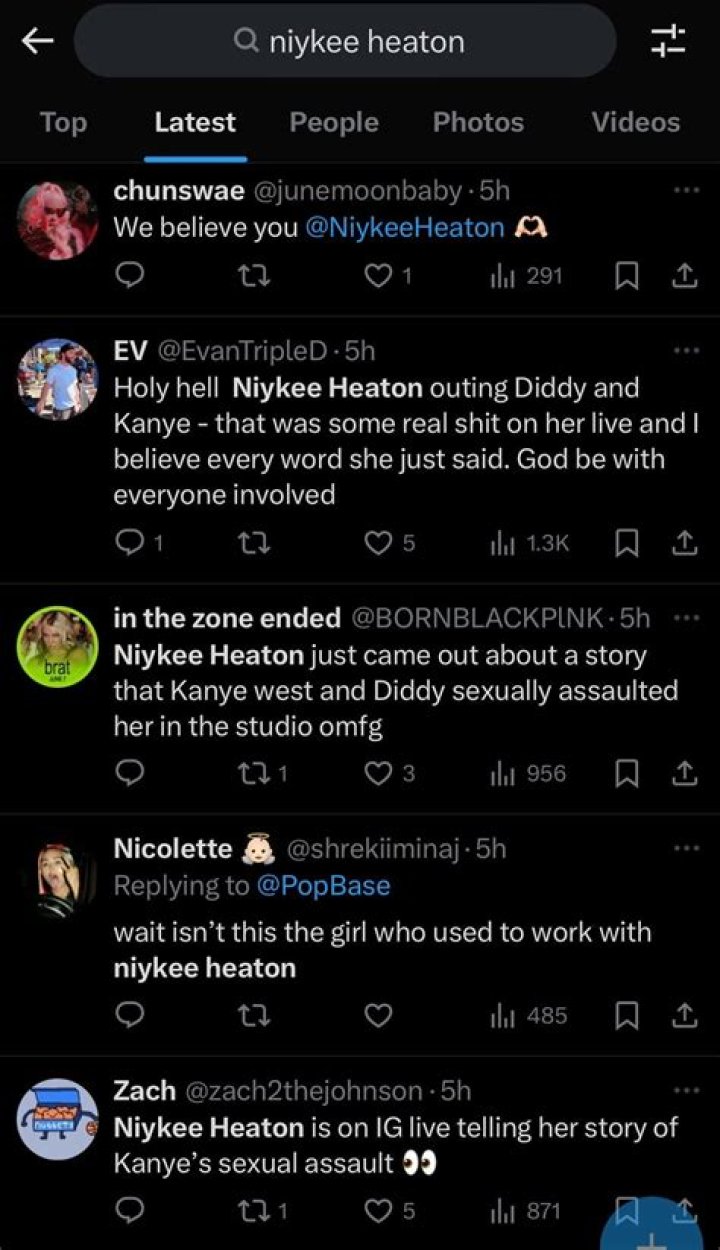720x1250 pixels.
Task: Open the @PopBase reply link
Action: click(x=323, y=886)
